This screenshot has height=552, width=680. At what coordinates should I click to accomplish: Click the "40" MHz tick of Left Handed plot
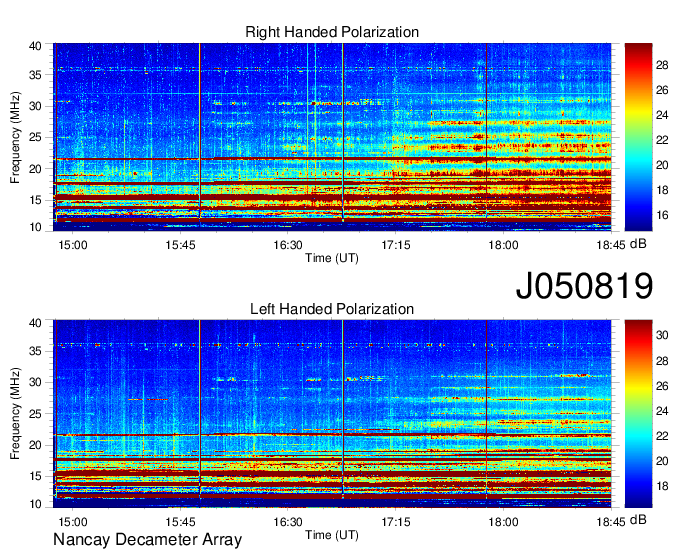pos(35,323)
